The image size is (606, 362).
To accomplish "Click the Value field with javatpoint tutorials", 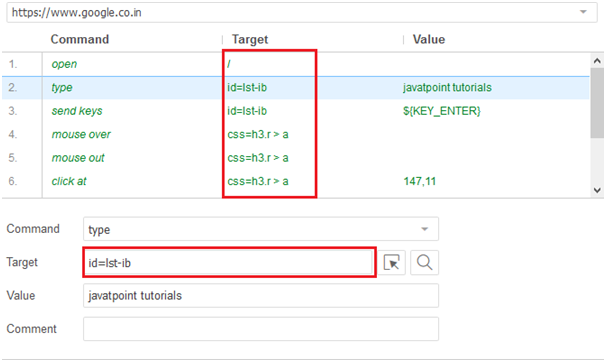I will [261, 296].
